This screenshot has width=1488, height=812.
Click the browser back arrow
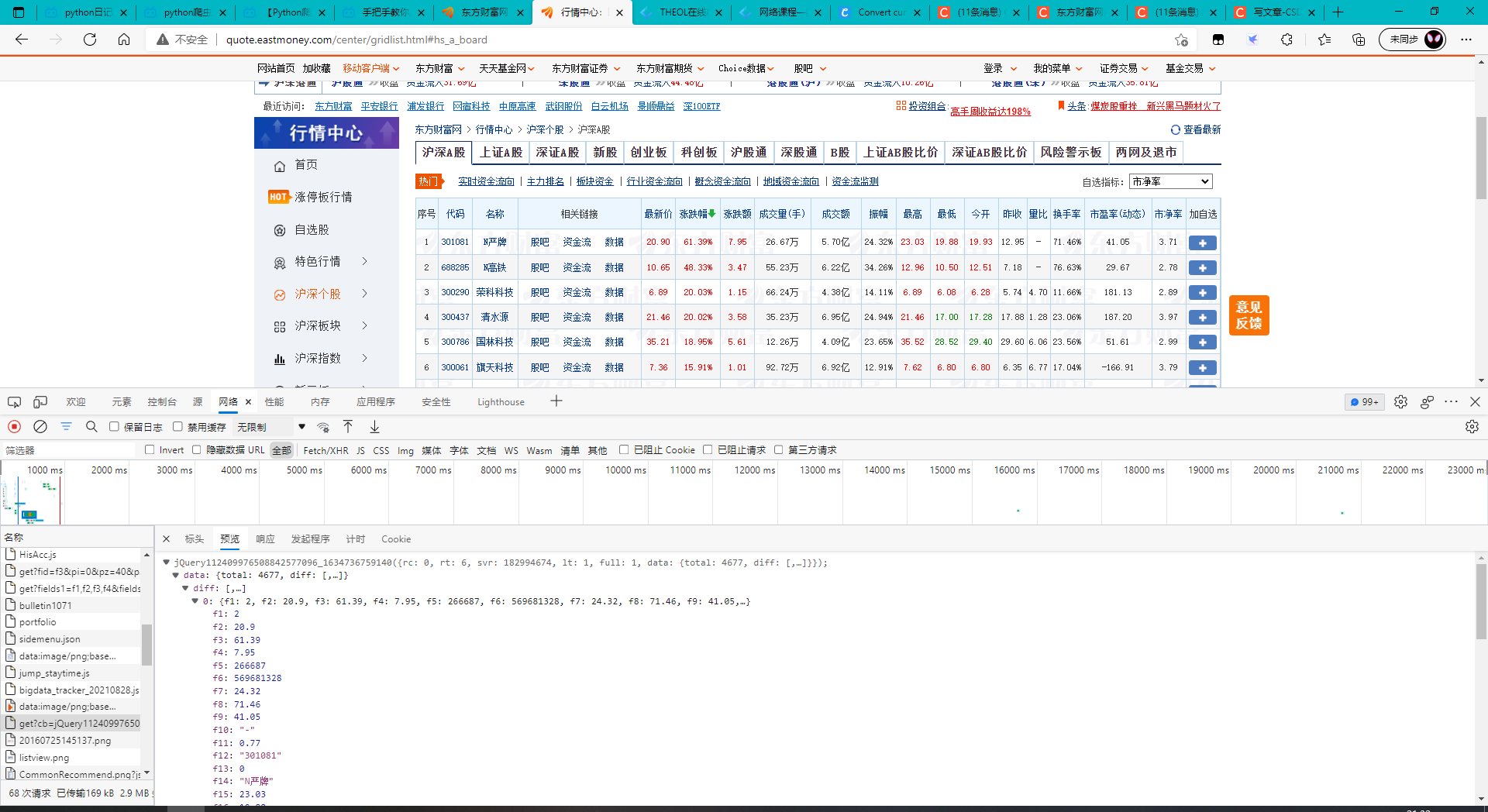point(22,40)
